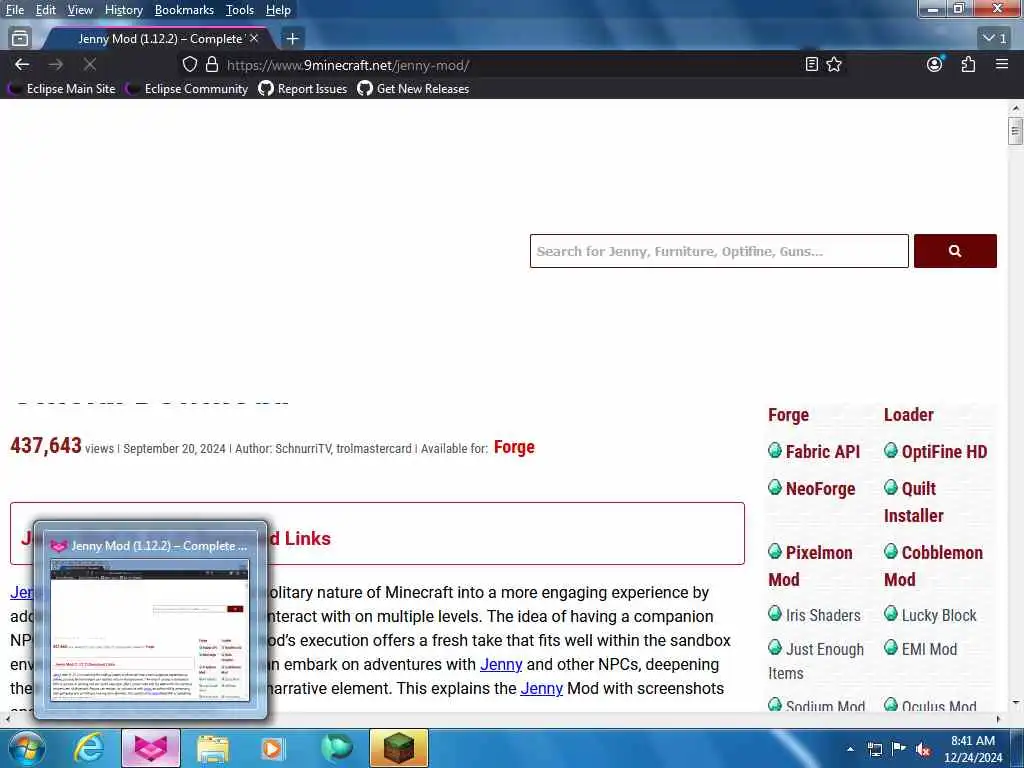The image size is (1024, 768).
Task: Open the clock showing 8:41 AM
Action: coord(973,749)
